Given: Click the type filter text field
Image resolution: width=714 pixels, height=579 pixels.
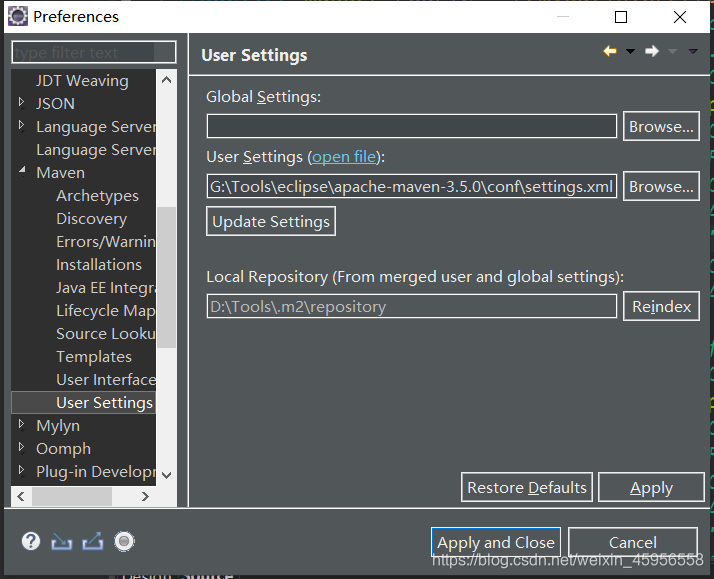Looking at the screenshot, I should [x=93, y=52].
